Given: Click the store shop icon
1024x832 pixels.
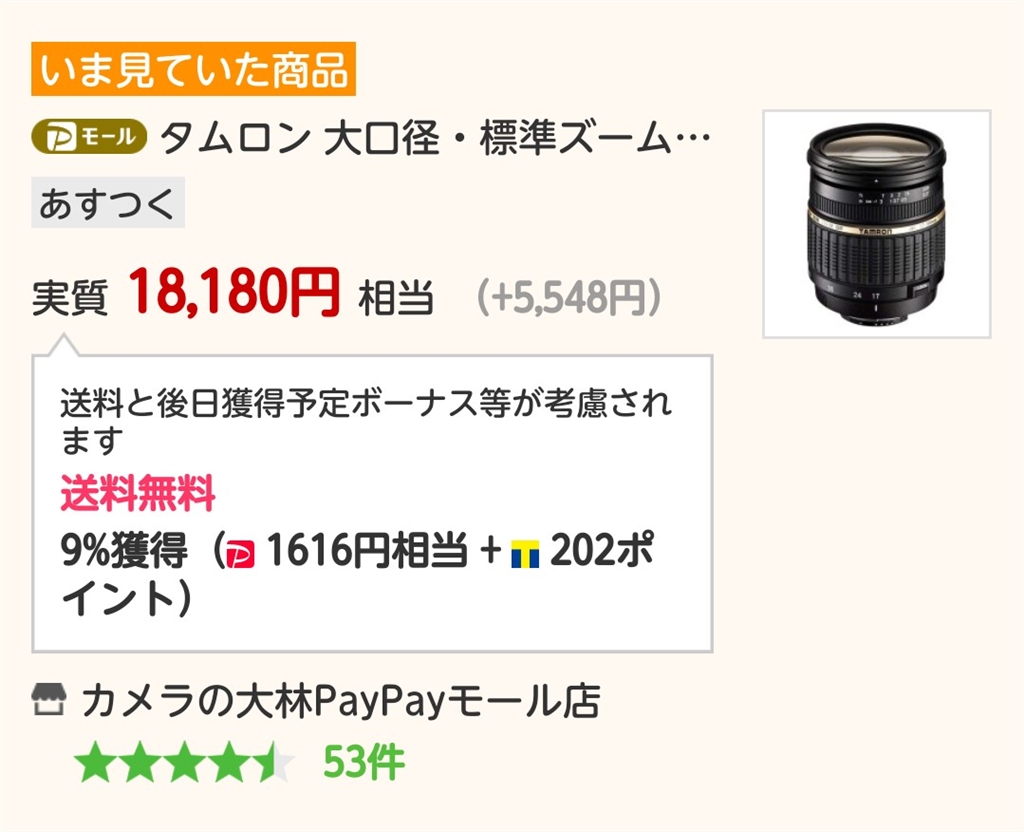Looking at the screenshot, I should coord(49,700).
